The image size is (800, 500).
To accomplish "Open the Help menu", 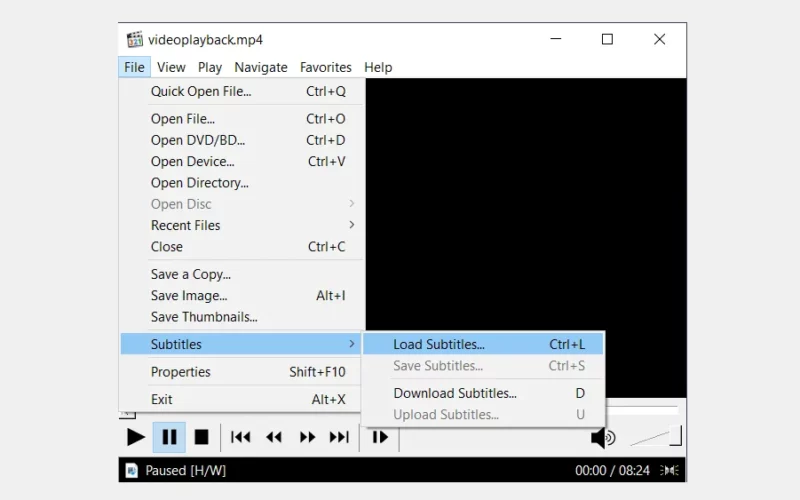I will pyautogui.click(x=378, y=67).
